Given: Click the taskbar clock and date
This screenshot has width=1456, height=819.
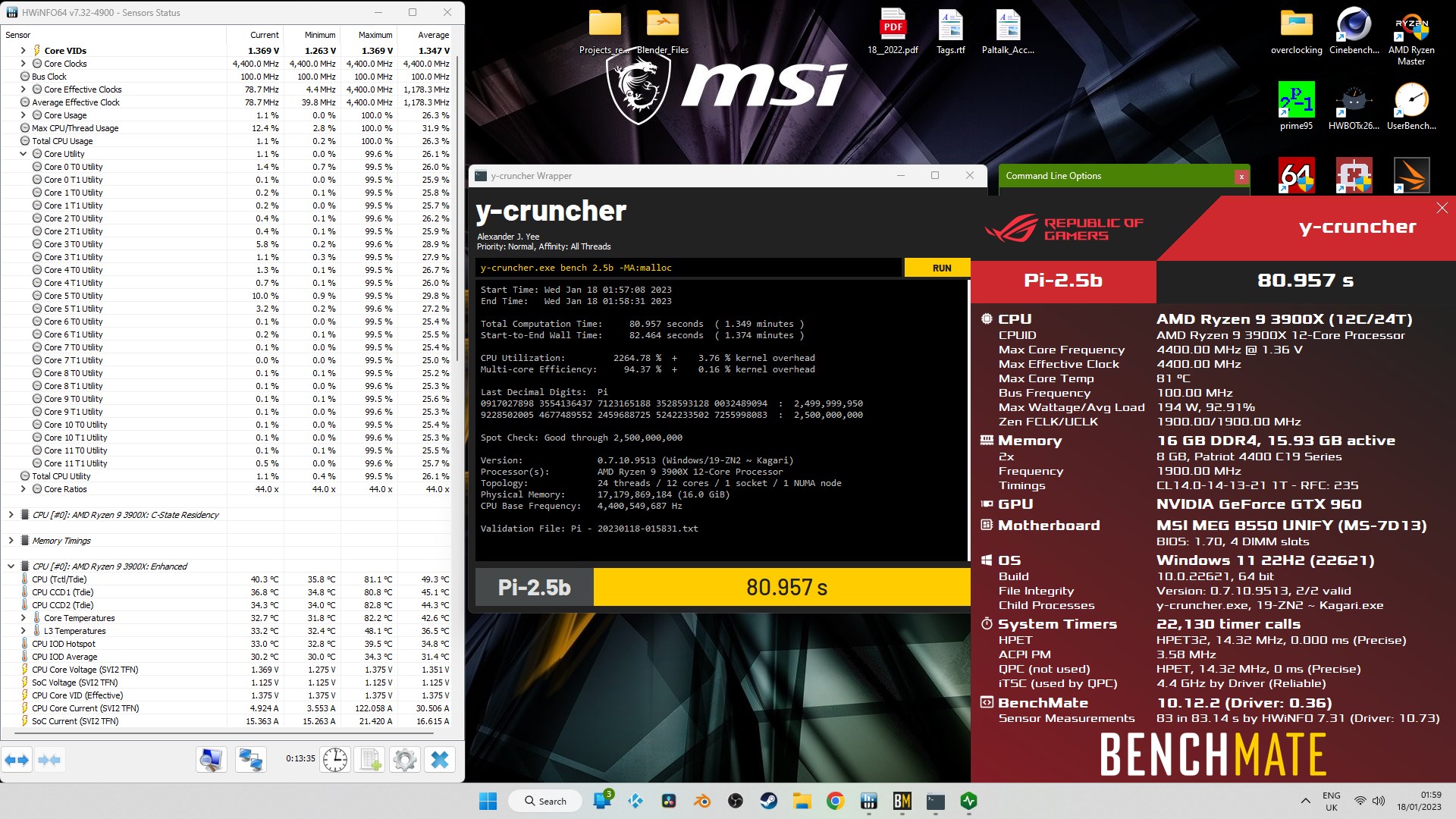Looking at the screenshot, I should tap(1419, 801).
